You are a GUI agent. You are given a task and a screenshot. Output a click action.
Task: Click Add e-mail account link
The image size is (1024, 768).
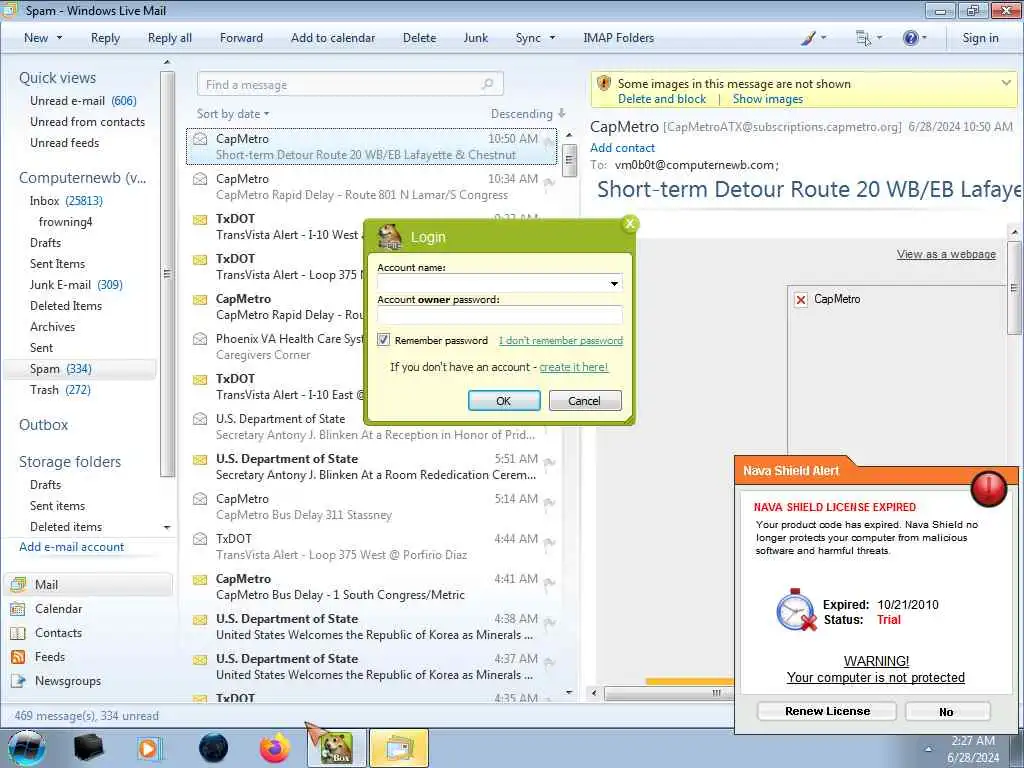click(x=71, y=547)
